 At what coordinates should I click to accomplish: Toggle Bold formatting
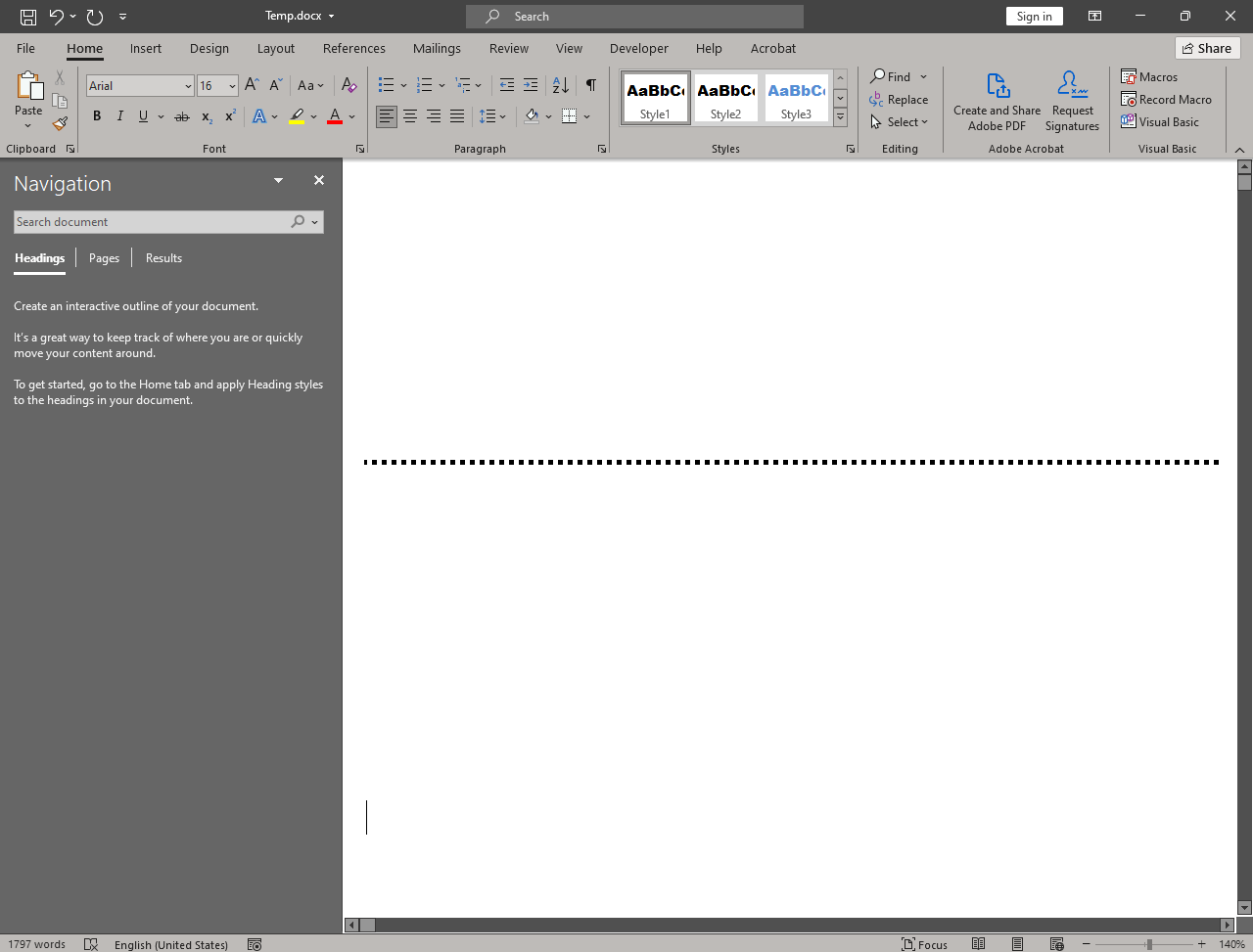pos(97,116)
